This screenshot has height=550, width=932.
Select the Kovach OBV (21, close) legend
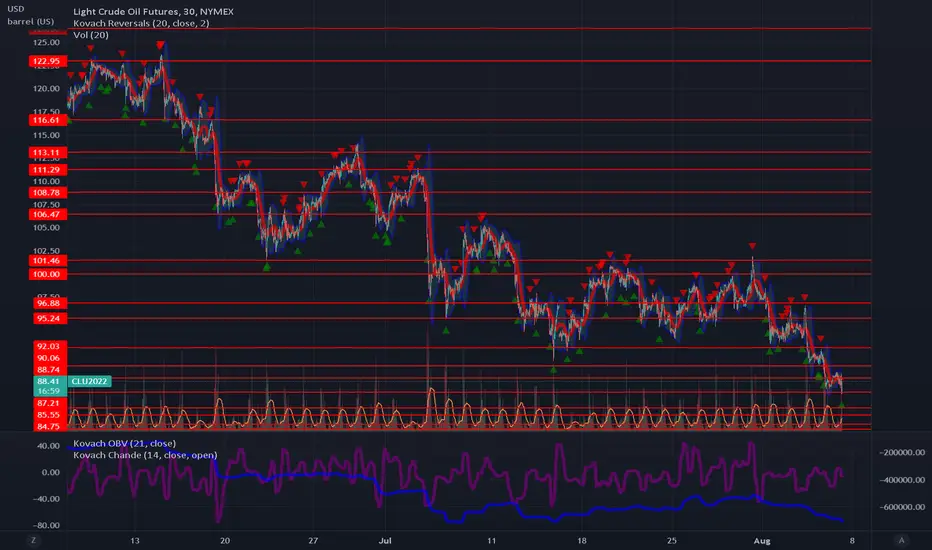point(124,443)
